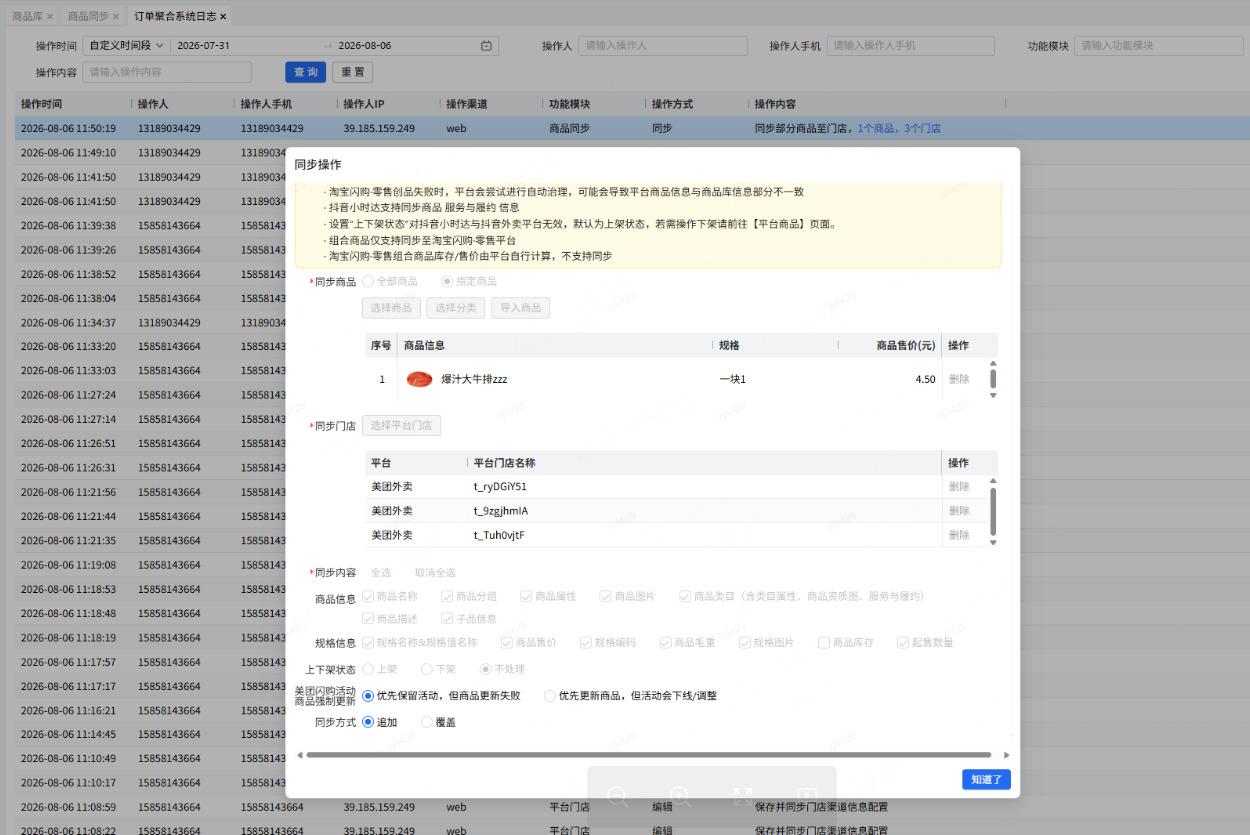The width and height of the screenshot is (1250, 835).
Task: Select the 上架 radio button
Action: [368, 669]
